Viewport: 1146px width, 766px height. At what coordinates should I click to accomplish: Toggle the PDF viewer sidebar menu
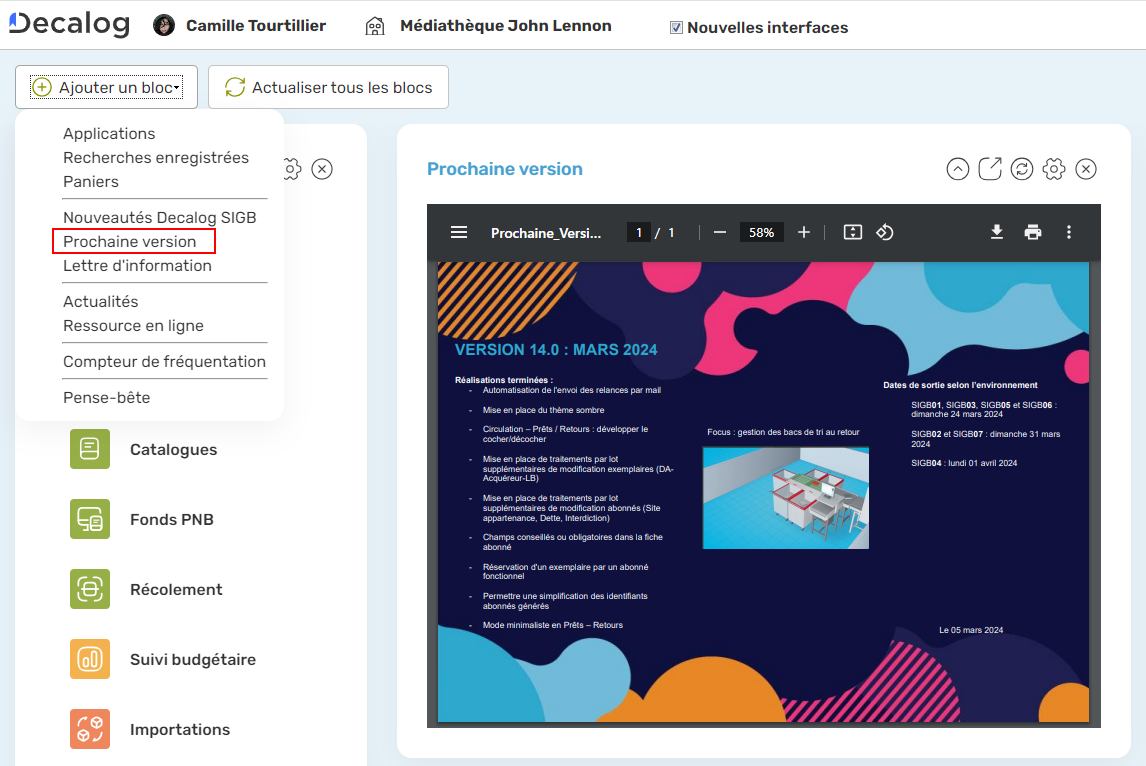point(459,232)
